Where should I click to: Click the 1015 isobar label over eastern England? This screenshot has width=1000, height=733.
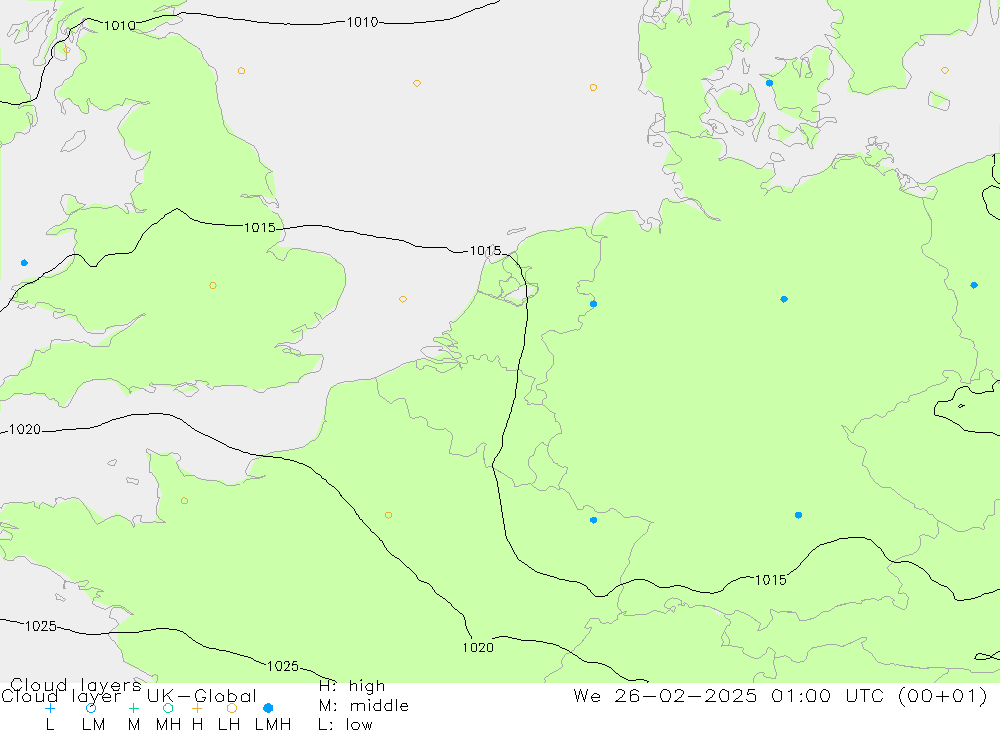coord(260,227)
